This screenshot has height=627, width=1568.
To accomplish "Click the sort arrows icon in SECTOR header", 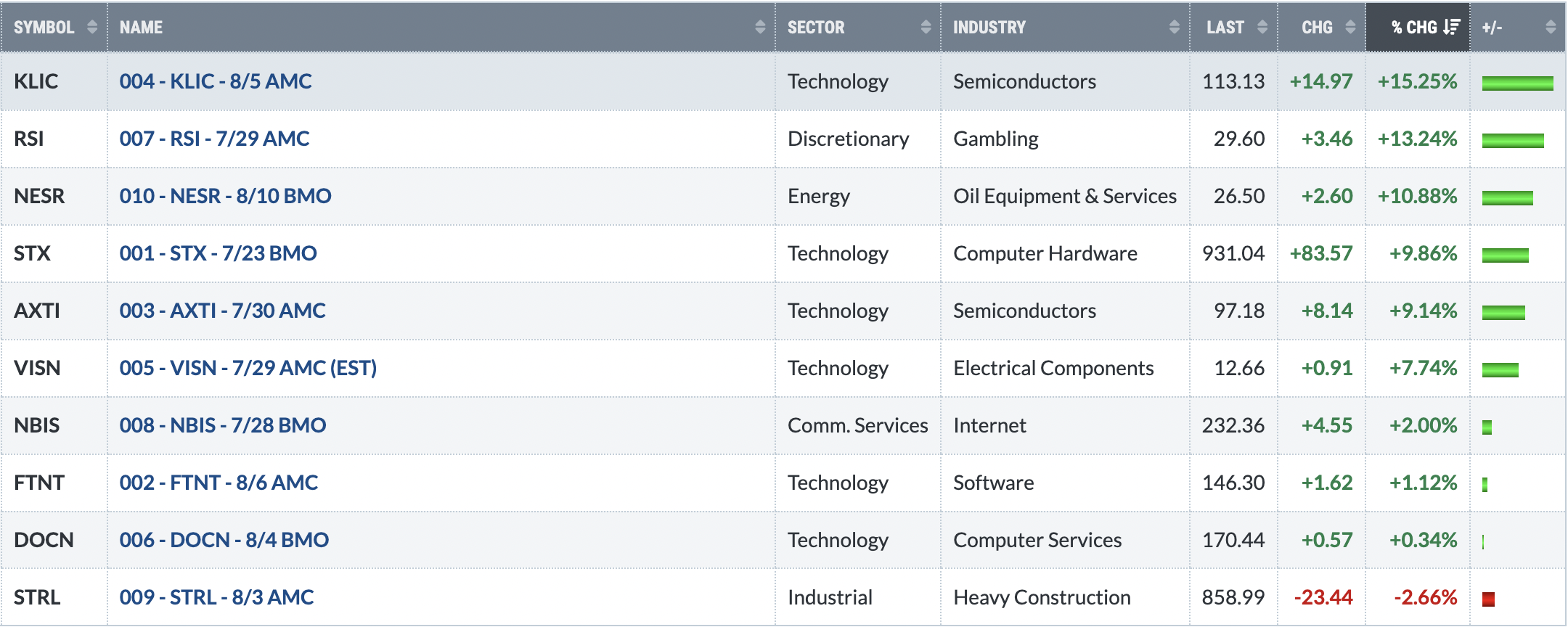I will [x=926, y=28].
